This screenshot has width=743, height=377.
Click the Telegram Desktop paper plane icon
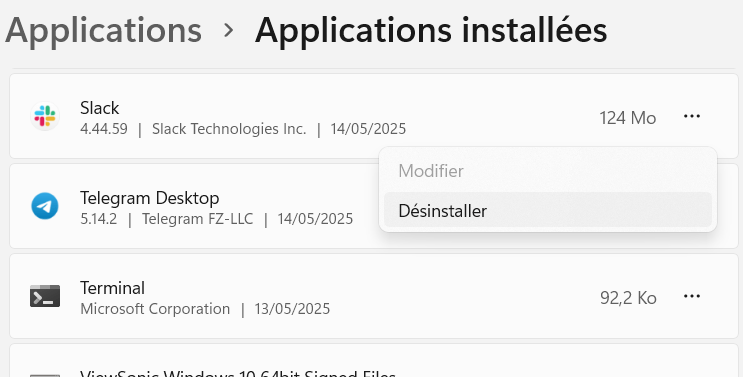pos(45,206)
